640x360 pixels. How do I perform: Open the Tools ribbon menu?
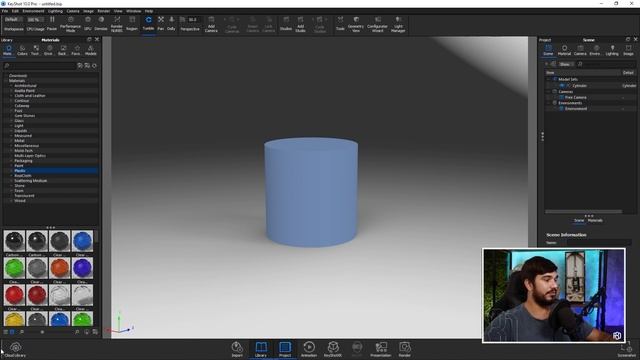point(340,24)
